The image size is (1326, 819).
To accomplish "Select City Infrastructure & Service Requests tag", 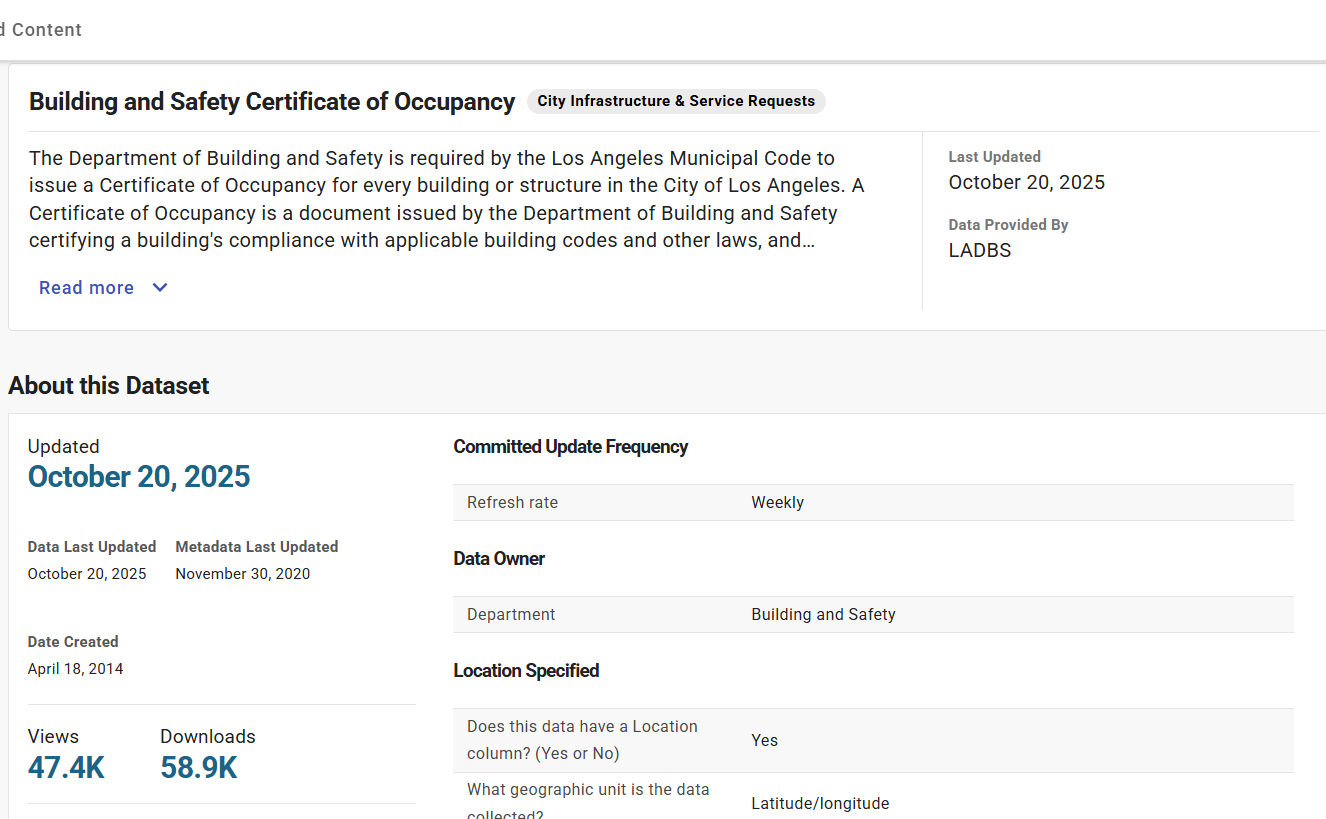I will [676, 101].
